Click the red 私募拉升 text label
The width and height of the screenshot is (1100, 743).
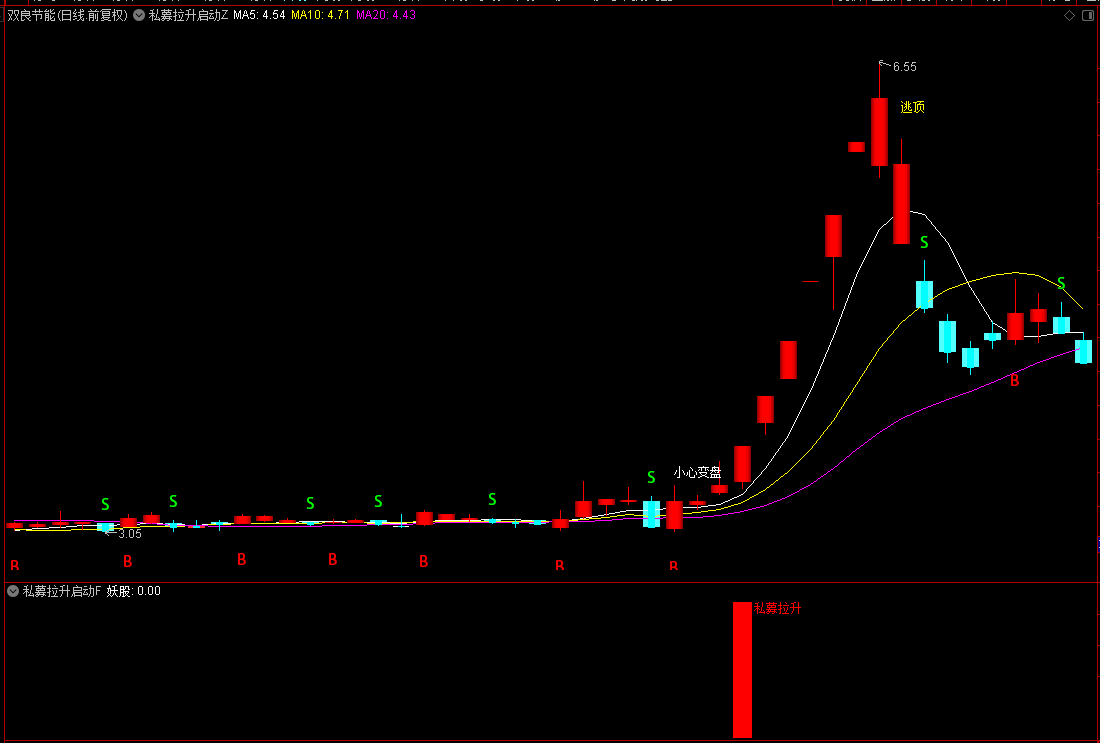[x=777, y=608]
